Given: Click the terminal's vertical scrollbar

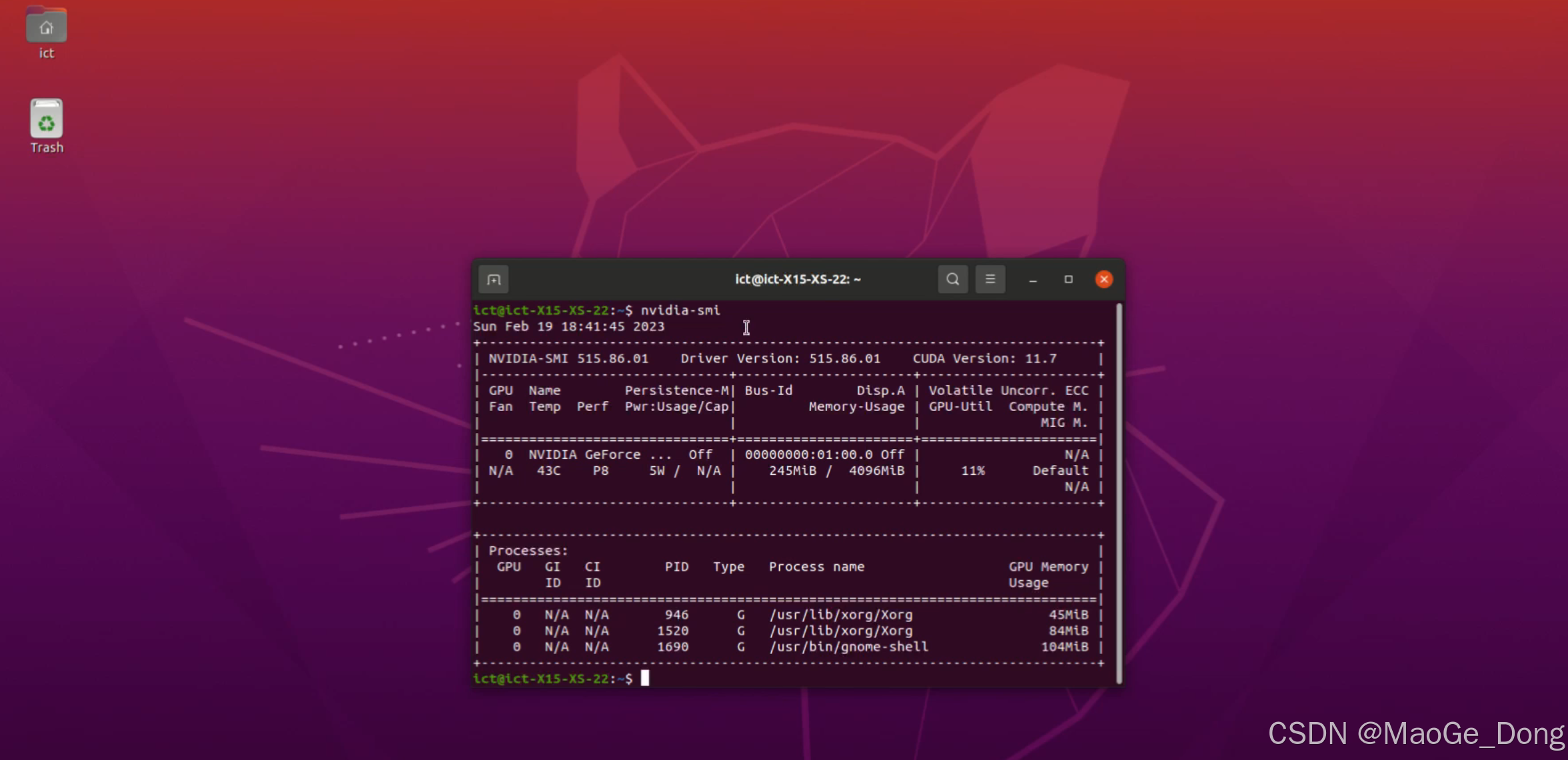Looking at the screenshot, I should tap(1119, 493).
